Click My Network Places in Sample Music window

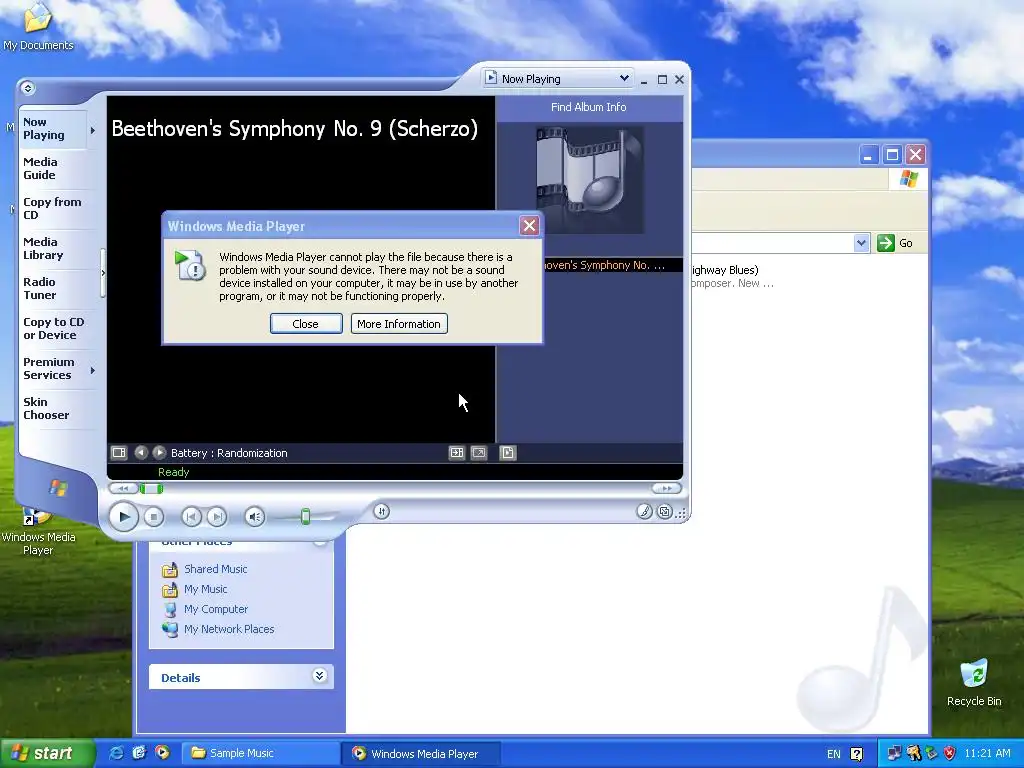(x=229, y=630)
